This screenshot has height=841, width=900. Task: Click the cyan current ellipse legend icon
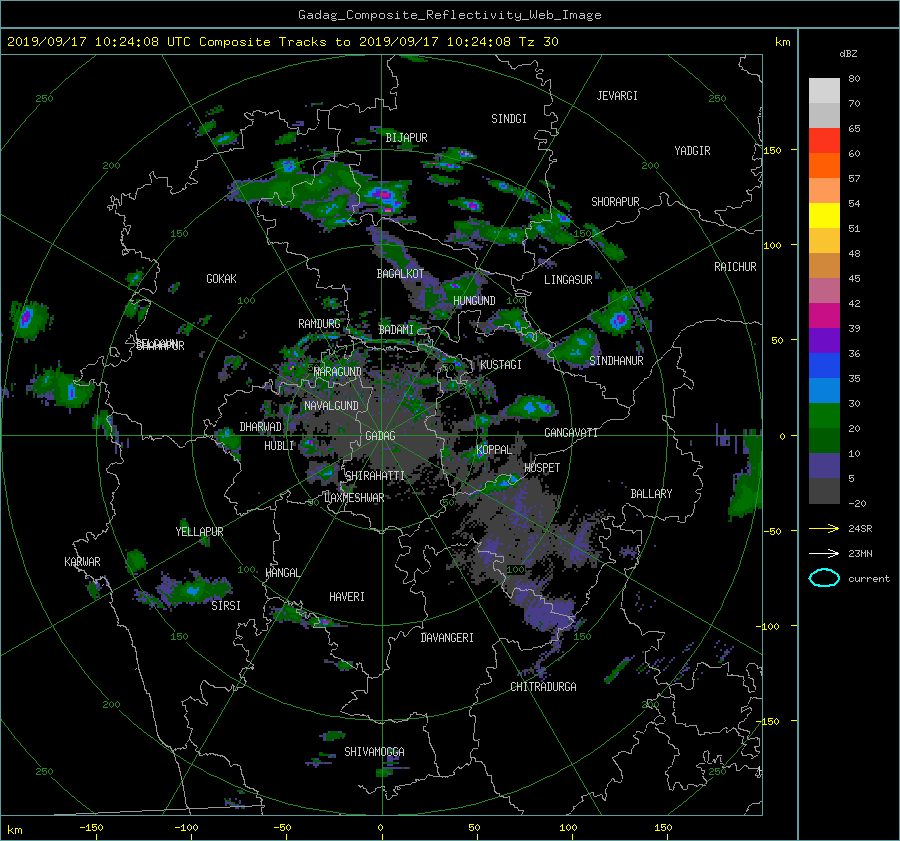[824, 578]
